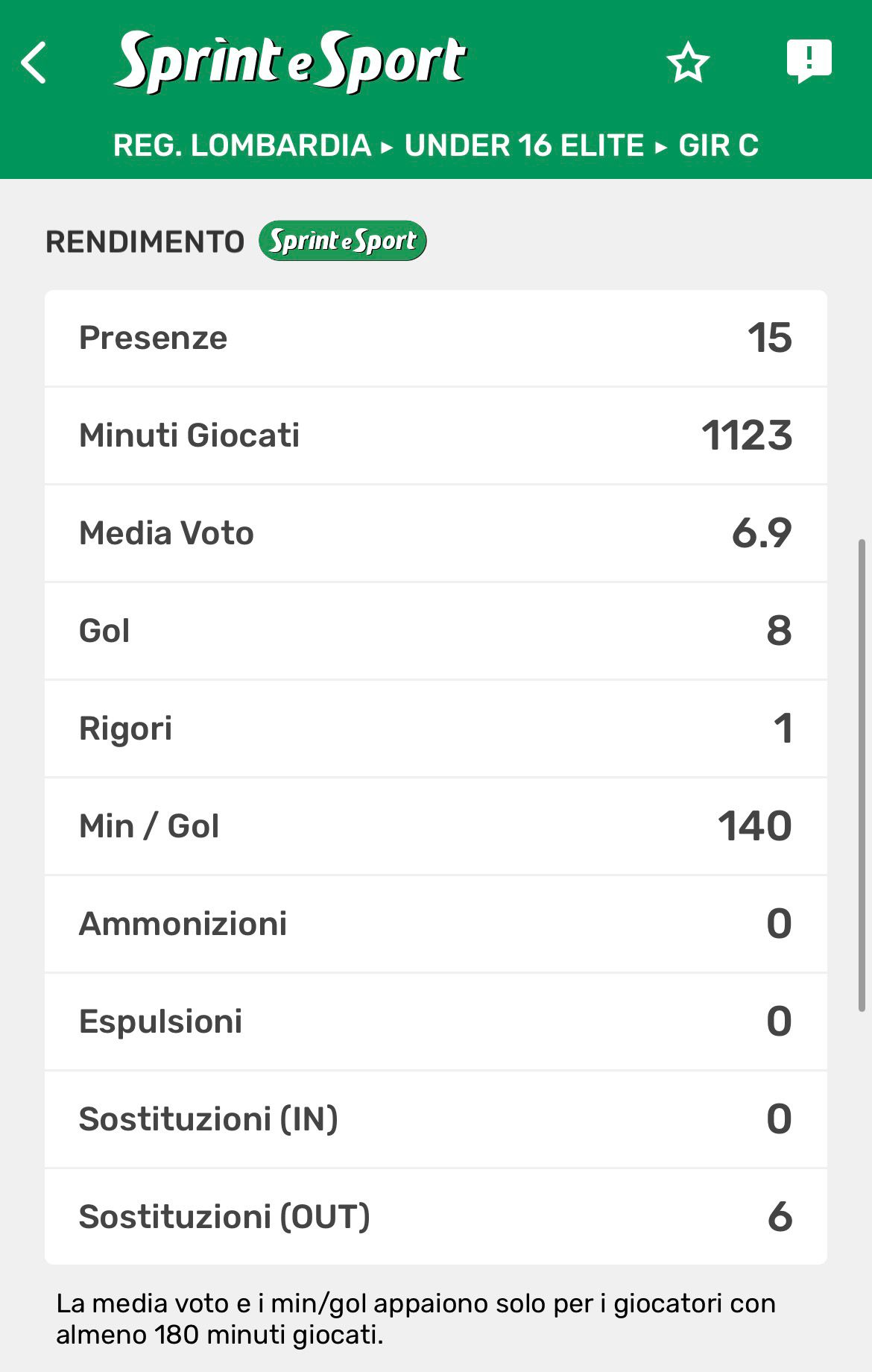Screen dimensions: 872x1372
Task: Tap the Sostituzioni (OUT) row
Action: (x=436, y=1216)
